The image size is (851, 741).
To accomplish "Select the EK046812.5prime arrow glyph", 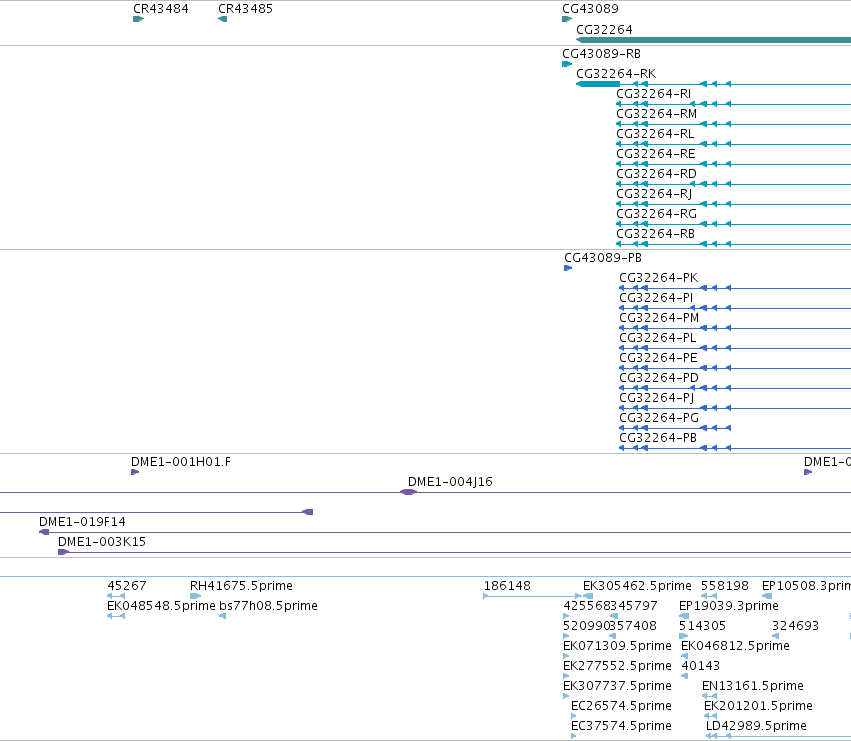I will point(684,656).
